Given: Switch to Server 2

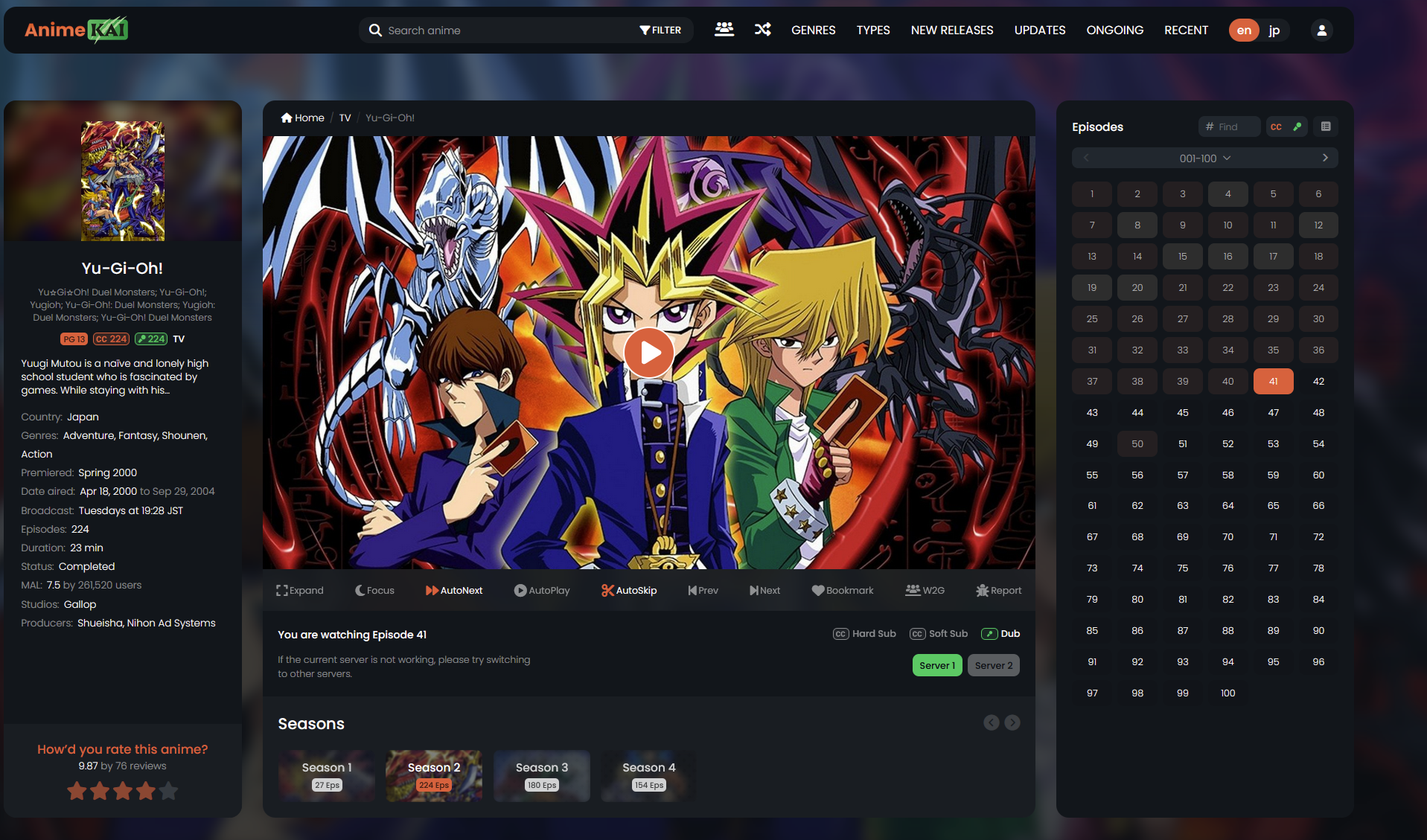Looking at the screenshot, I should click(994, 665).
